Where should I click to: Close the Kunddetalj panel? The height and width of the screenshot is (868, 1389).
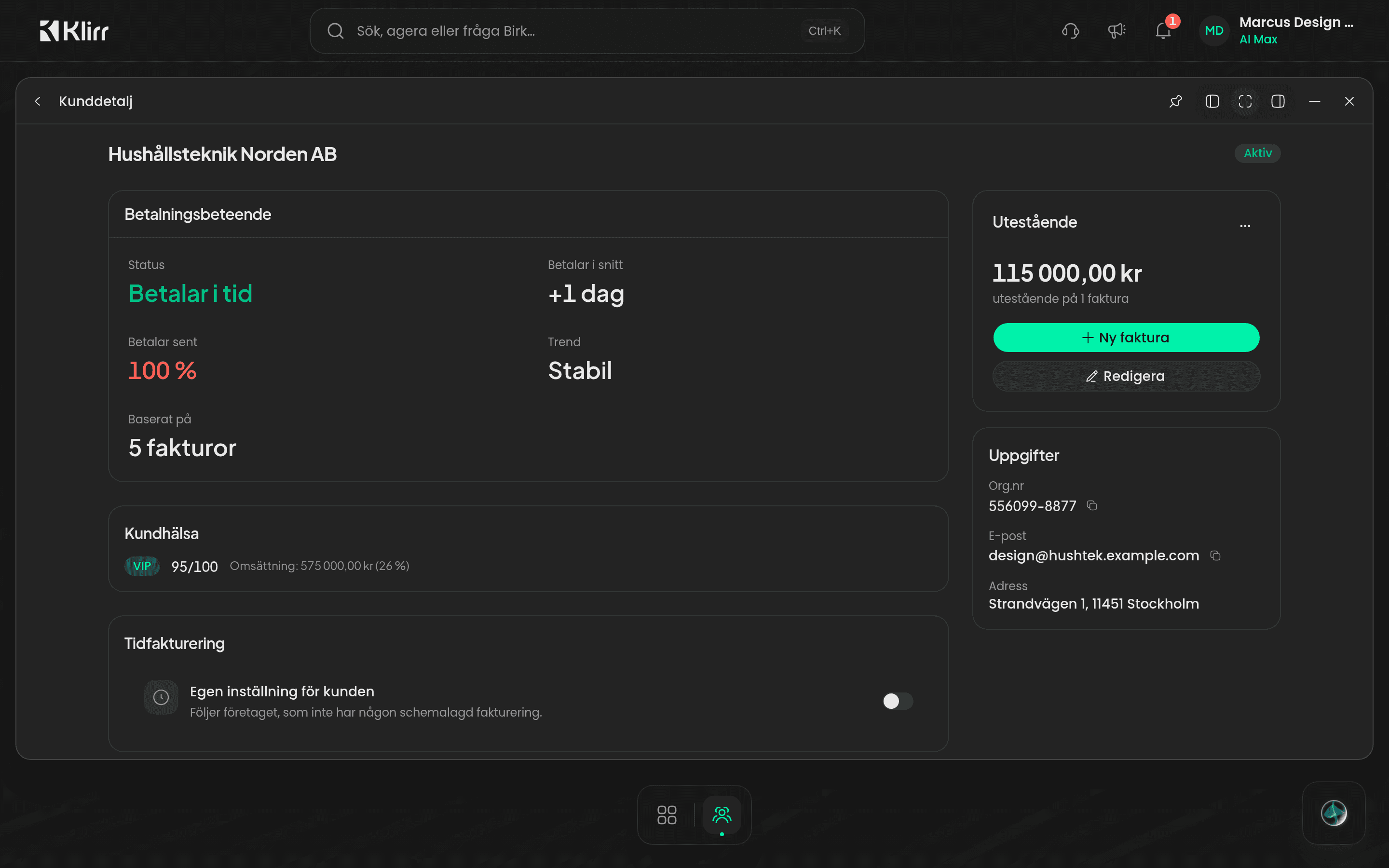(x=1349, y=102)
